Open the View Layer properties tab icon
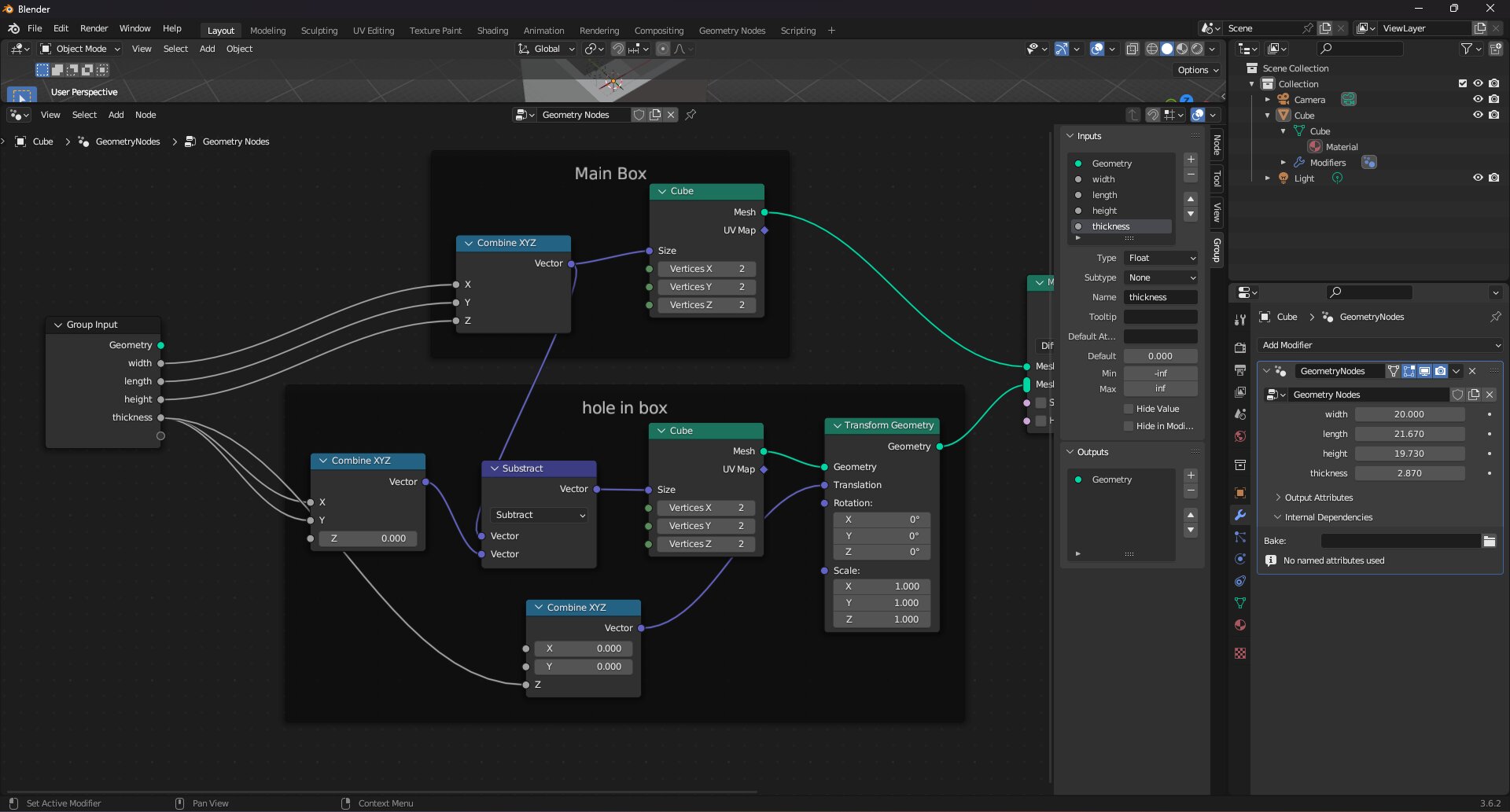 coord(1240,391)
